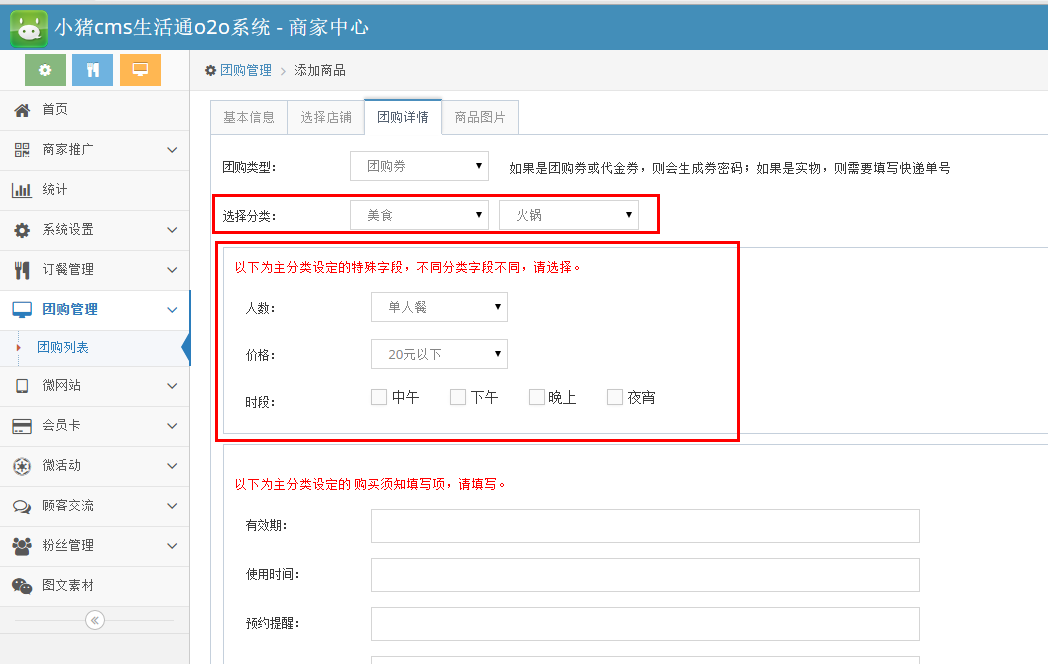1048x664 pixels.
Task: Enable the 夜宵 checkbox
Action: [614, 397]
